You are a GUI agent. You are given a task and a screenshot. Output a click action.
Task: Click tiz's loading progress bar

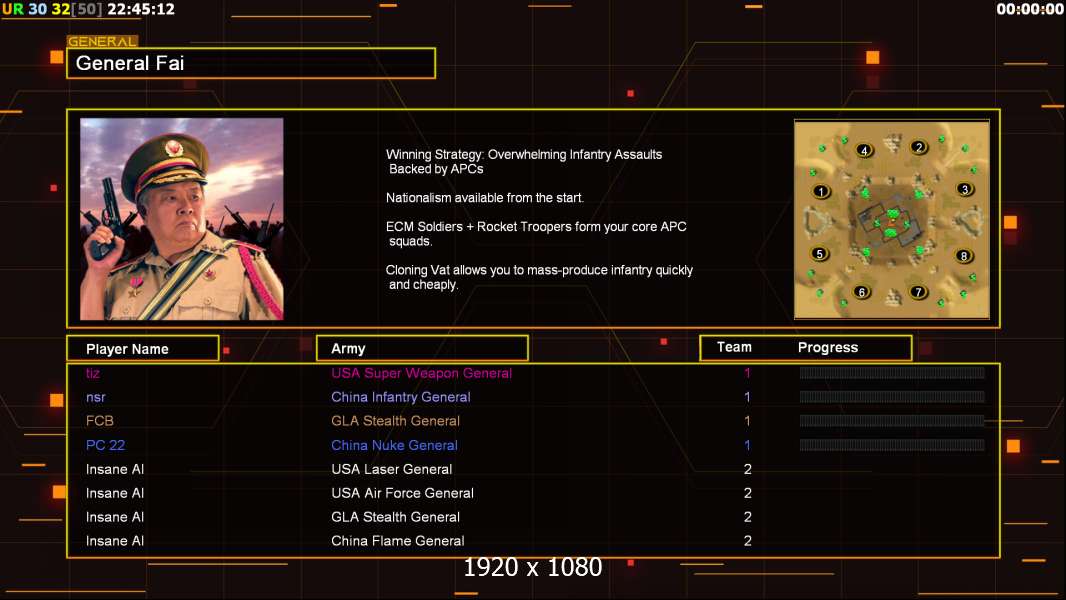[x=891, y=373]
